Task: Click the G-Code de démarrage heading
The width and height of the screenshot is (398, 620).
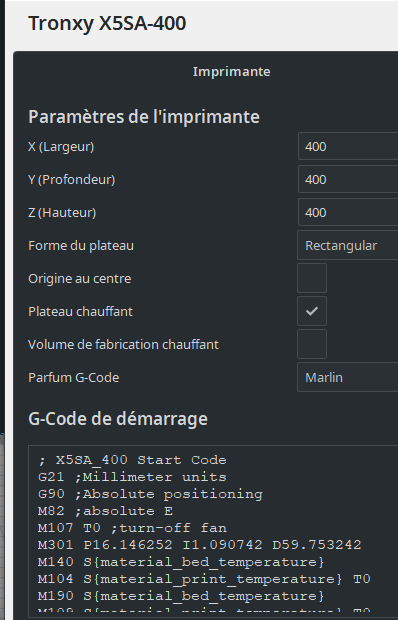Action: [118, 419]
